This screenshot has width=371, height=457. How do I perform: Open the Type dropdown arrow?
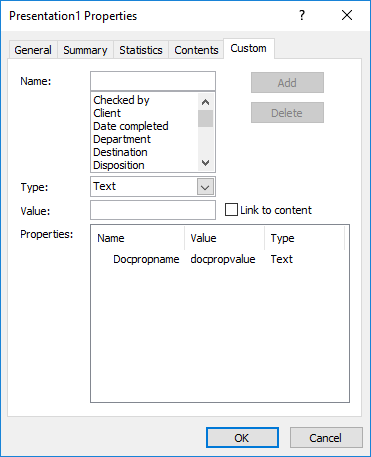click(205, 187)
